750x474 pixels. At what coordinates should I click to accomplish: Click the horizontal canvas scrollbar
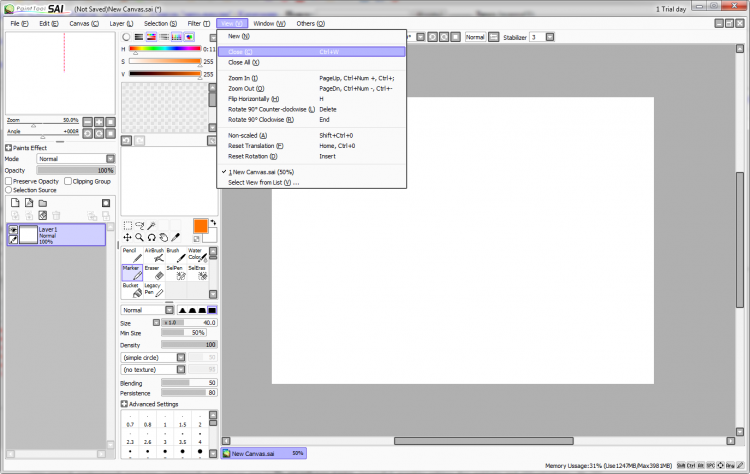(x=484, y=441)
